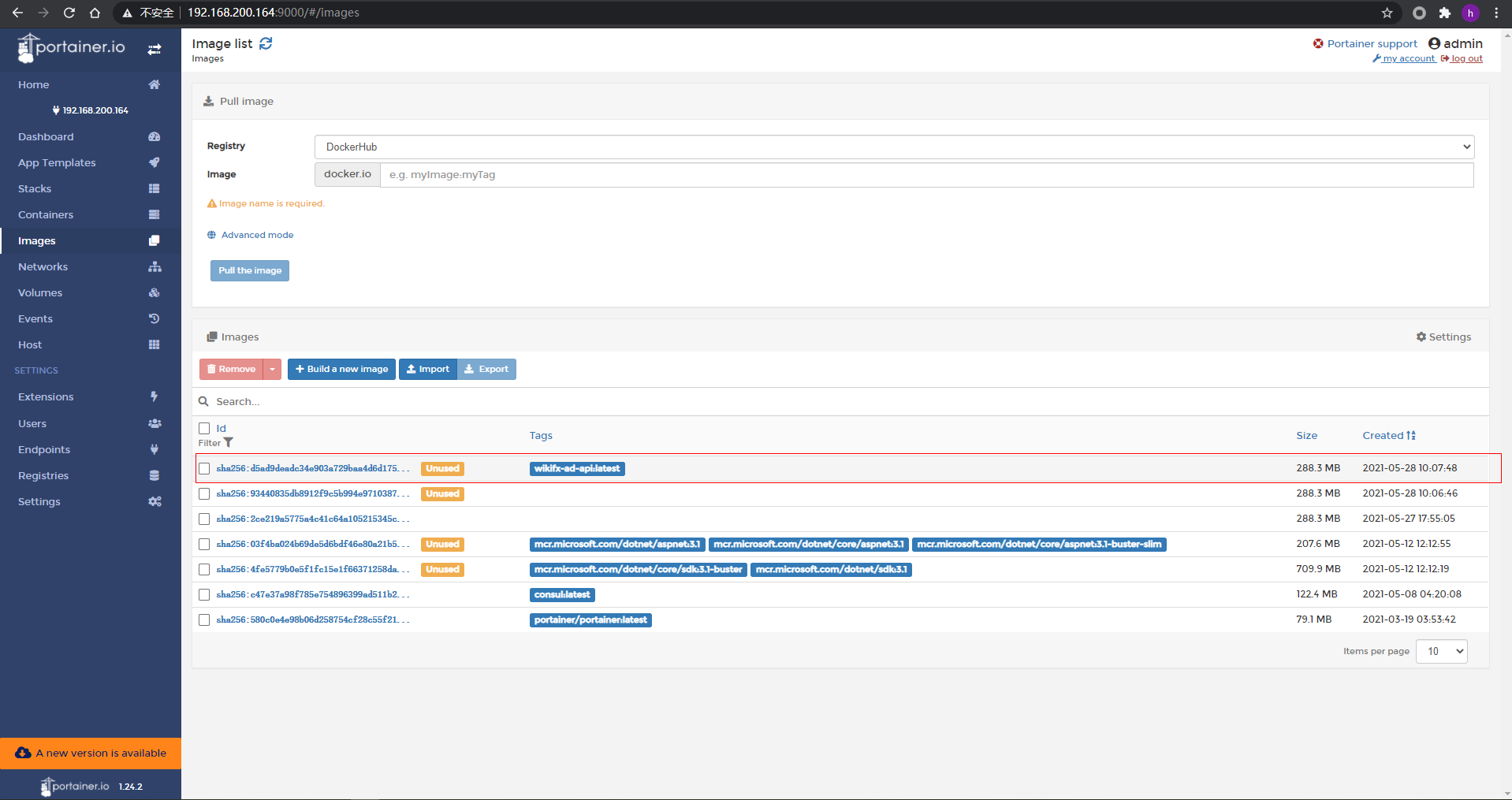Click the Export button
The height and width of the screenshot is (800, 1512).
486,369
